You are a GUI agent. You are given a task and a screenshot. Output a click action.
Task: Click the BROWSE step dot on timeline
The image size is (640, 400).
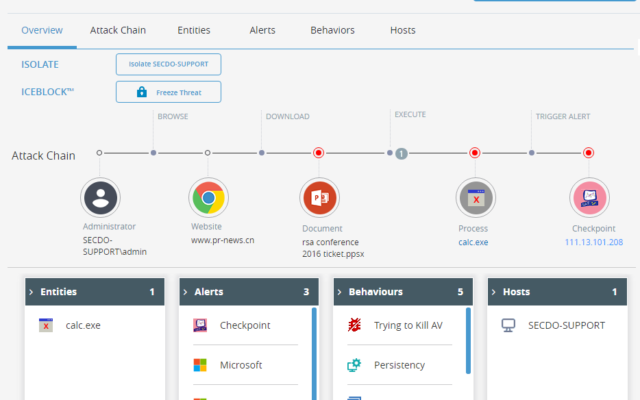coord(153,153)
